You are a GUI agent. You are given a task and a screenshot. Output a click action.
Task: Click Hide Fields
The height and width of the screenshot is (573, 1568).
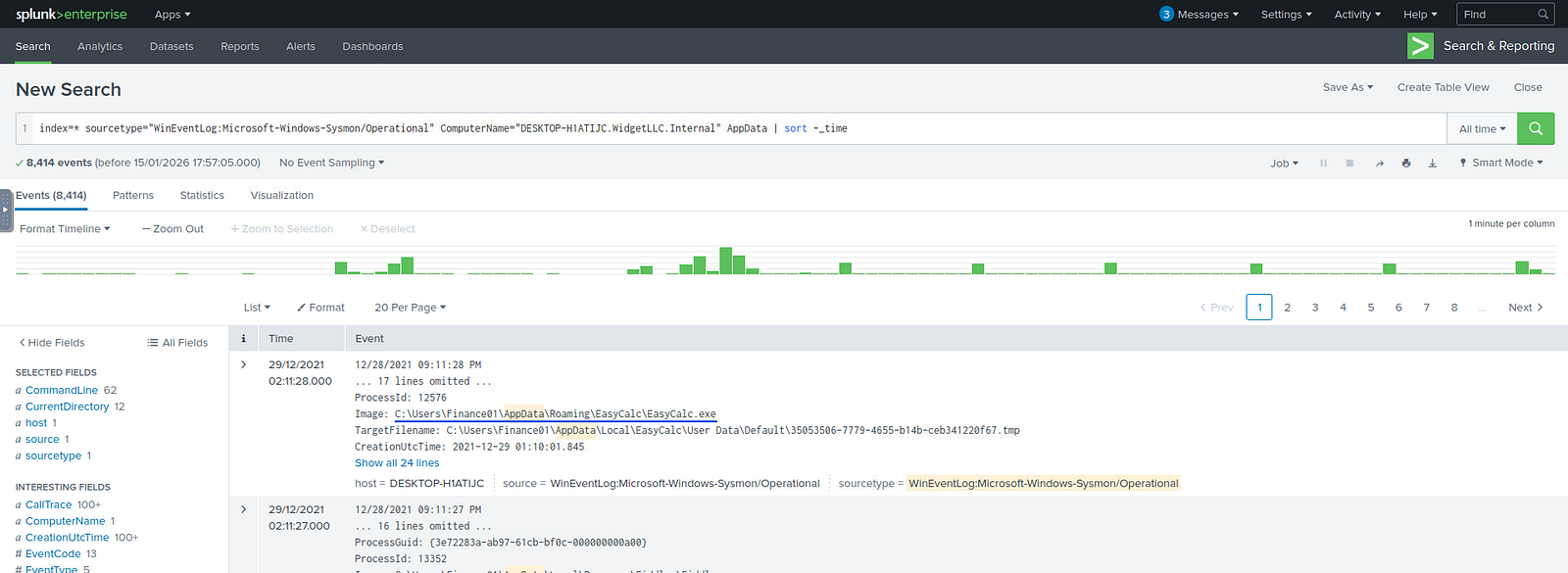point(52,343)
